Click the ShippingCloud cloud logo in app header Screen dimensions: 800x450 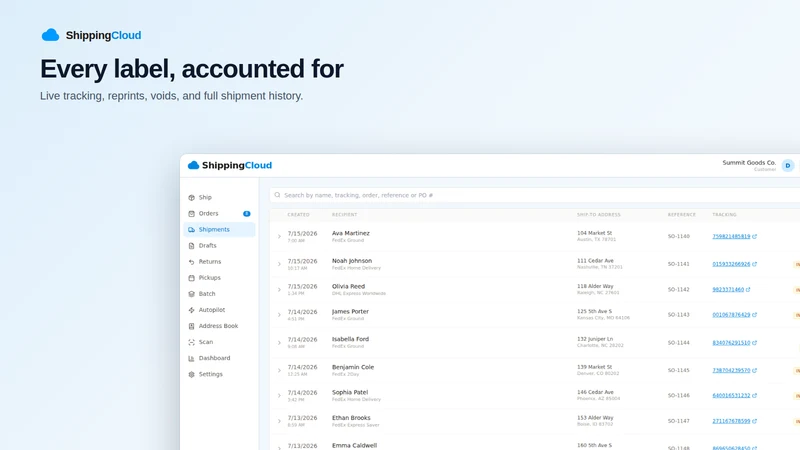(193, 165)
